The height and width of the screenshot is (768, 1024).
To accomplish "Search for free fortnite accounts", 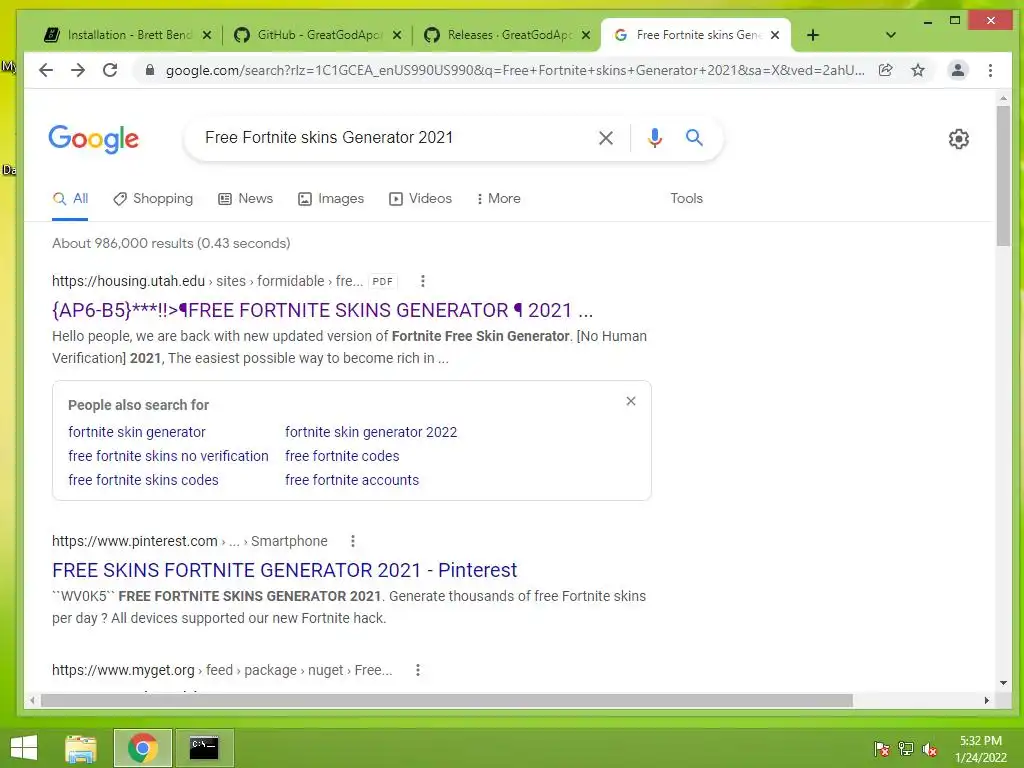I will click(x=351, y=480).
